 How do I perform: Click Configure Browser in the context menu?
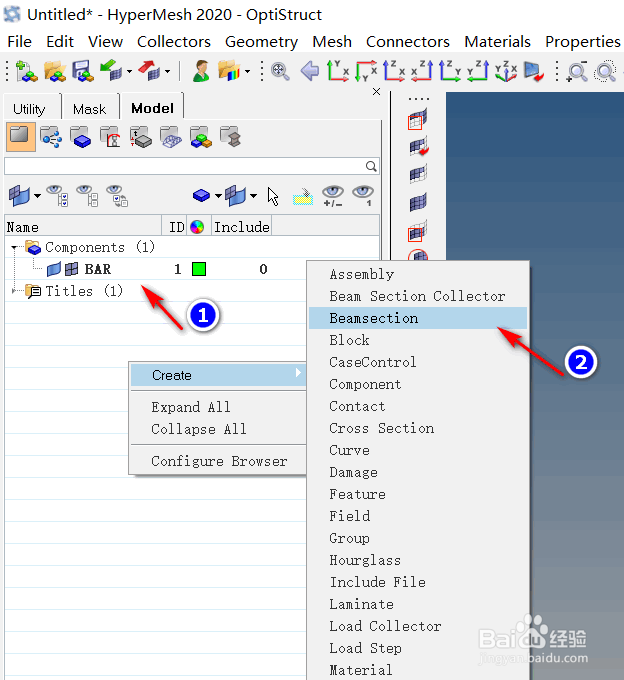click(219, 461)
